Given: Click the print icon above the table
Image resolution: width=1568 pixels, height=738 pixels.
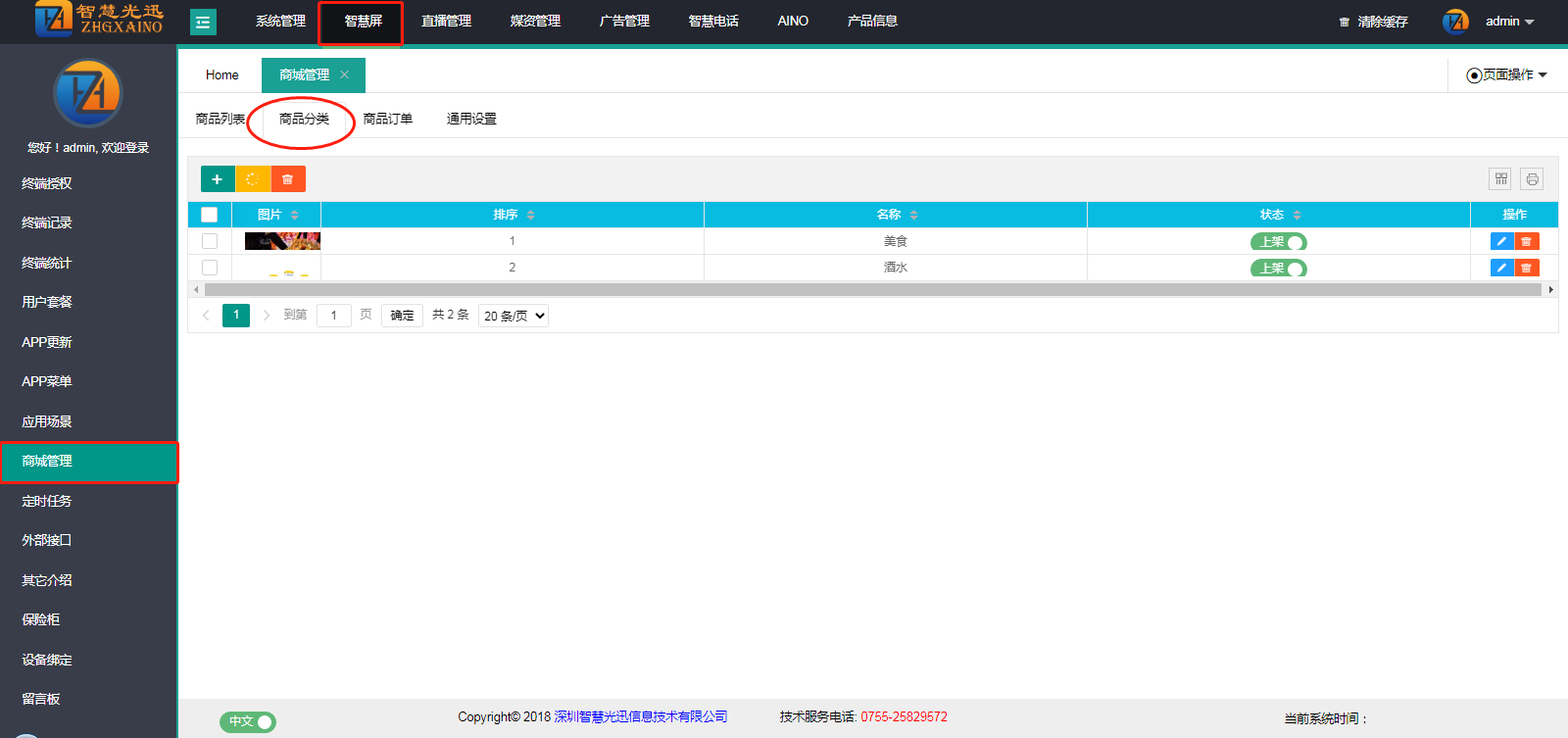Looking at the screenshot, I should (1532, 178).
